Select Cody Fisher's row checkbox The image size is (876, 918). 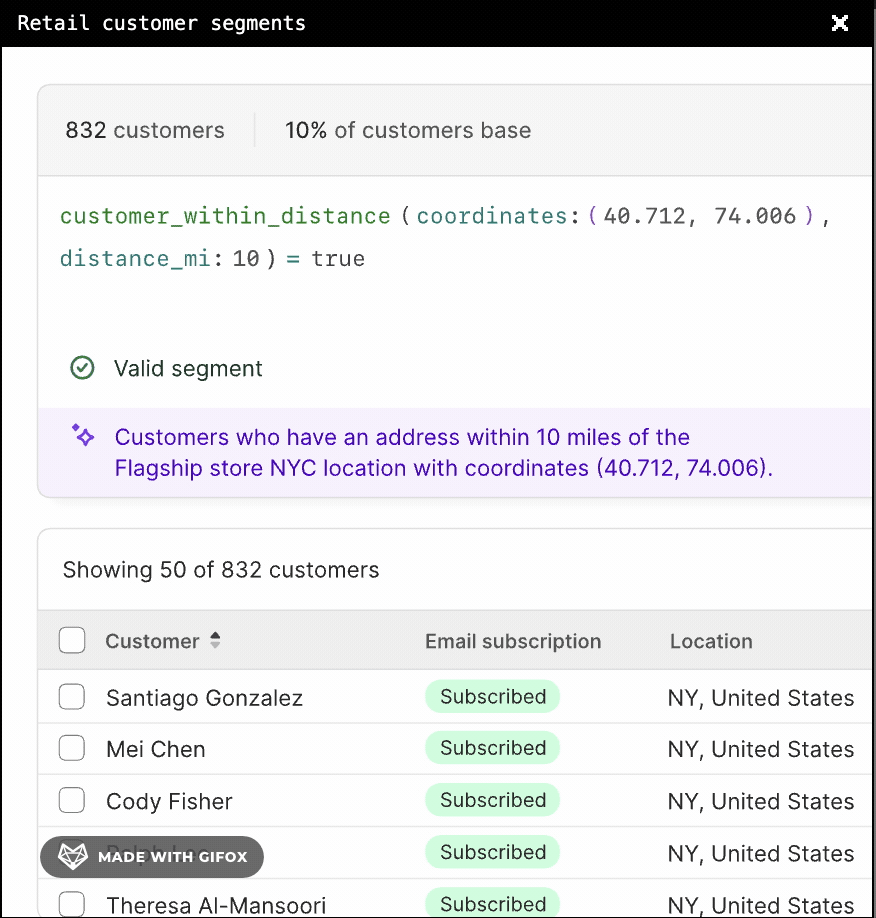coord(72,800)
